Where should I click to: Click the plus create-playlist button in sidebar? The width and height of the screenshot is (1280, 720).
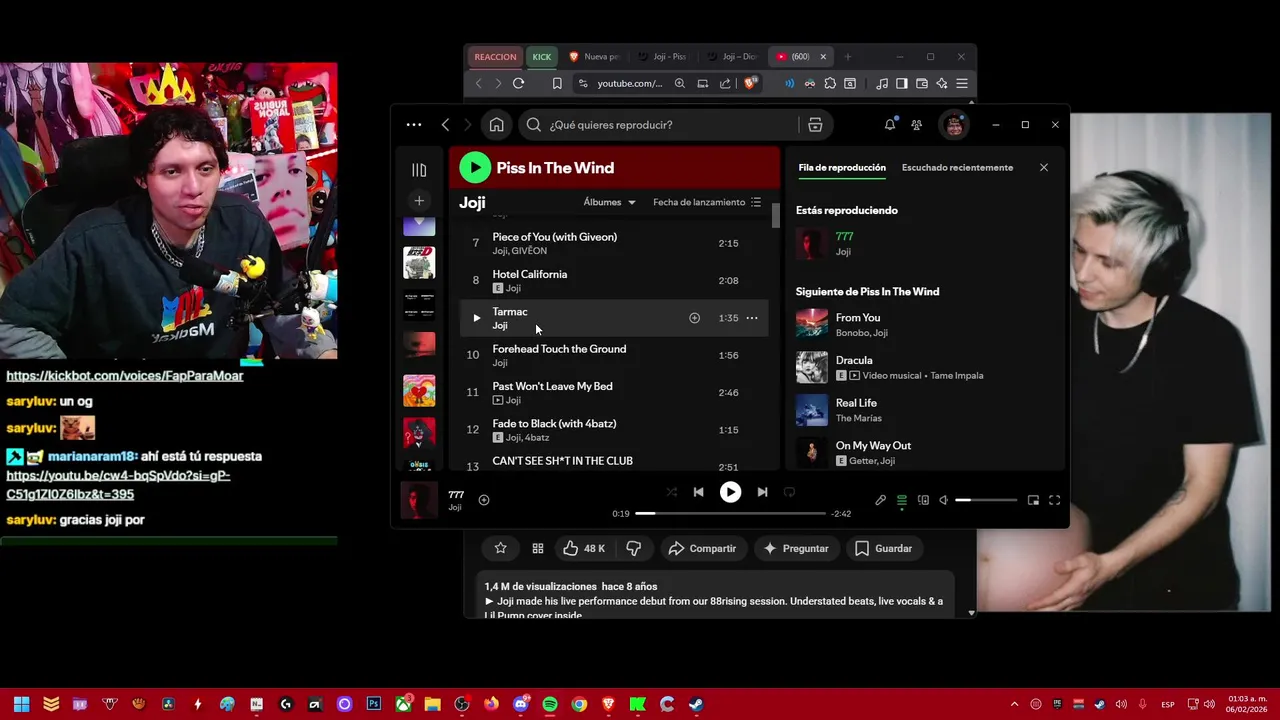click(x=419, y=201)
